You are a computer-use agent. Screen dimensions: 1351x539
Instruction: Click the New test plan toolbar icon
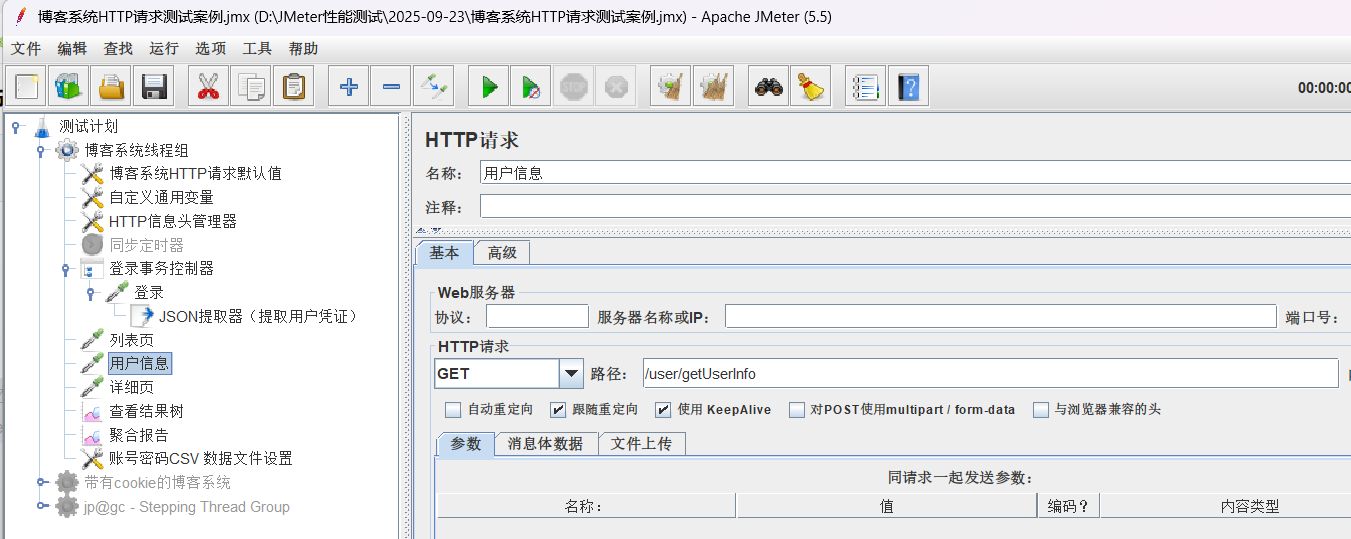27,87
